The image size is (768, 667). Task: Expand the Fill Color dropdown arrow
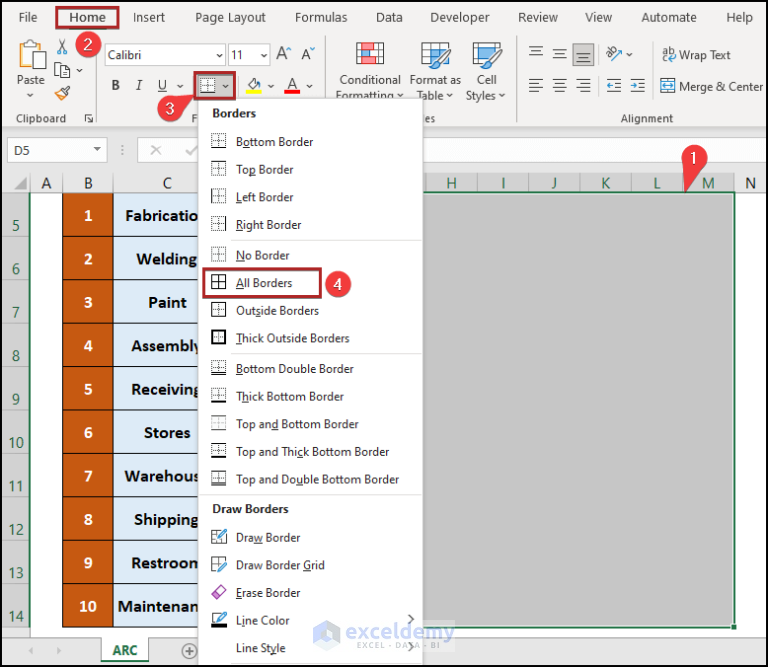pyautogui.click(x=271, y=86)
